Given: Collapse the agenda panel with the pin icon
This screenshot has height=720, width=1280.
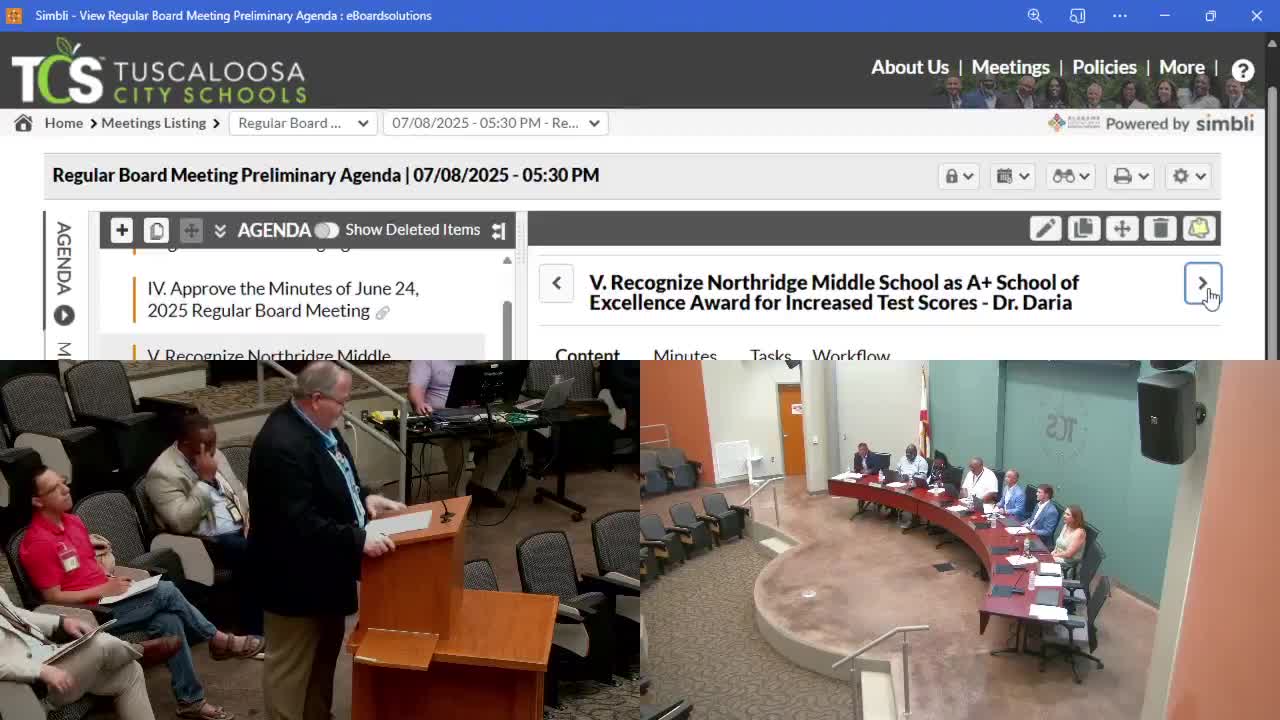Looking at the screenshot, I should [x=498, y=230].
